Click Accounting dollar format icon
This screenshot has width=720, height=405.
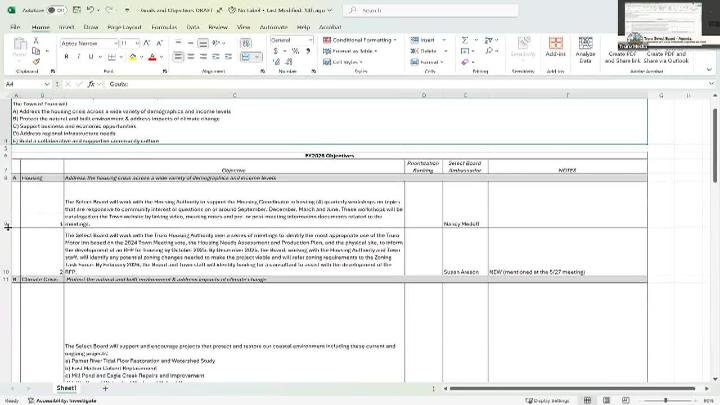(x=275, y=51)
